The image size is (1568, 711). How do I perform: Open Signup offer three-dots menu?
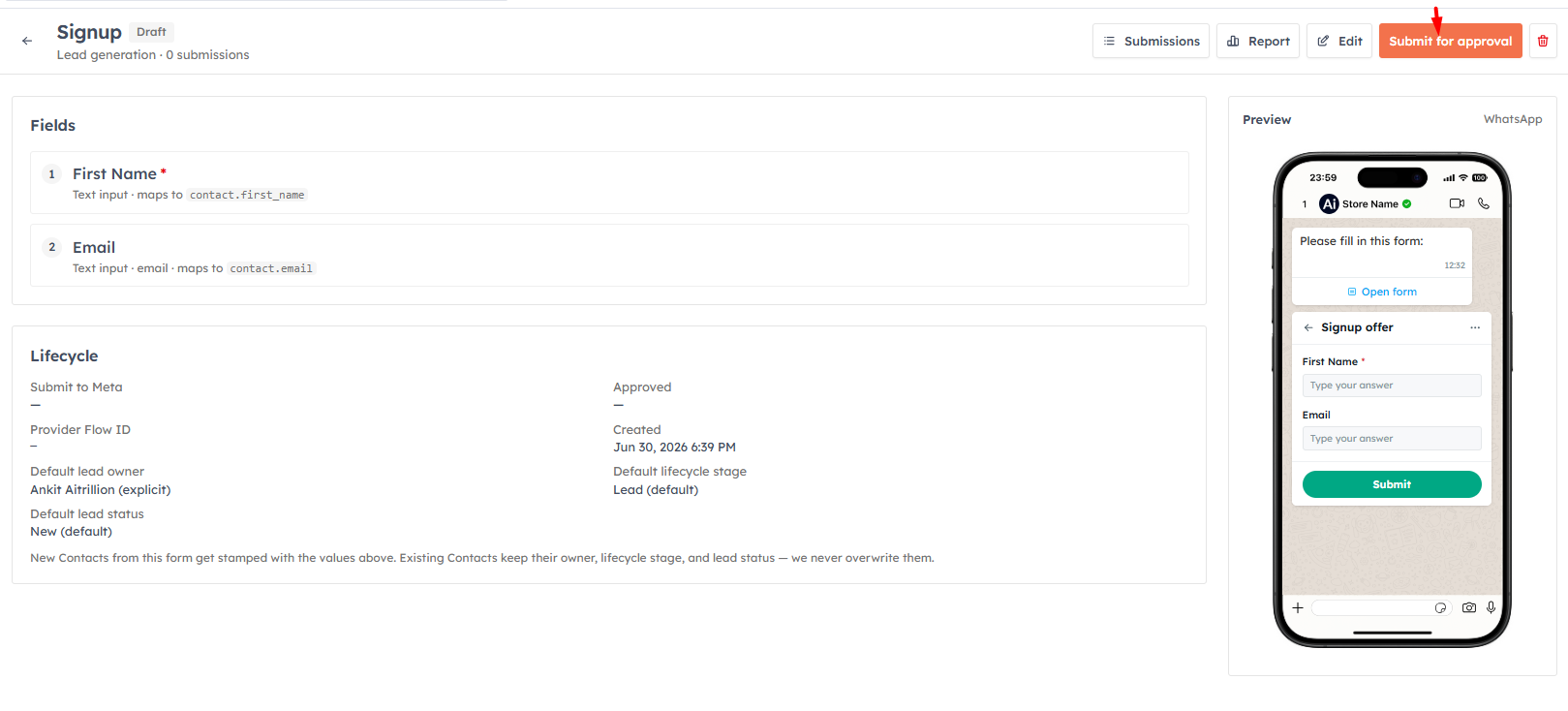[1475, 327]
